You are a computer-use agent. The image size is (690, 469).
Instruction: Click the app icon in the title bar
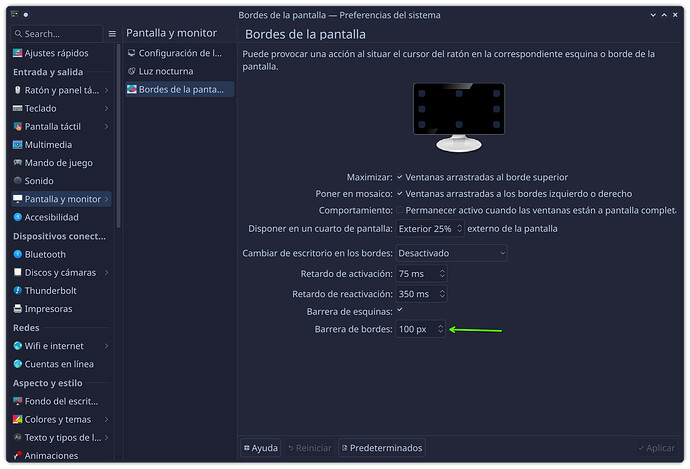coord(15,15)
